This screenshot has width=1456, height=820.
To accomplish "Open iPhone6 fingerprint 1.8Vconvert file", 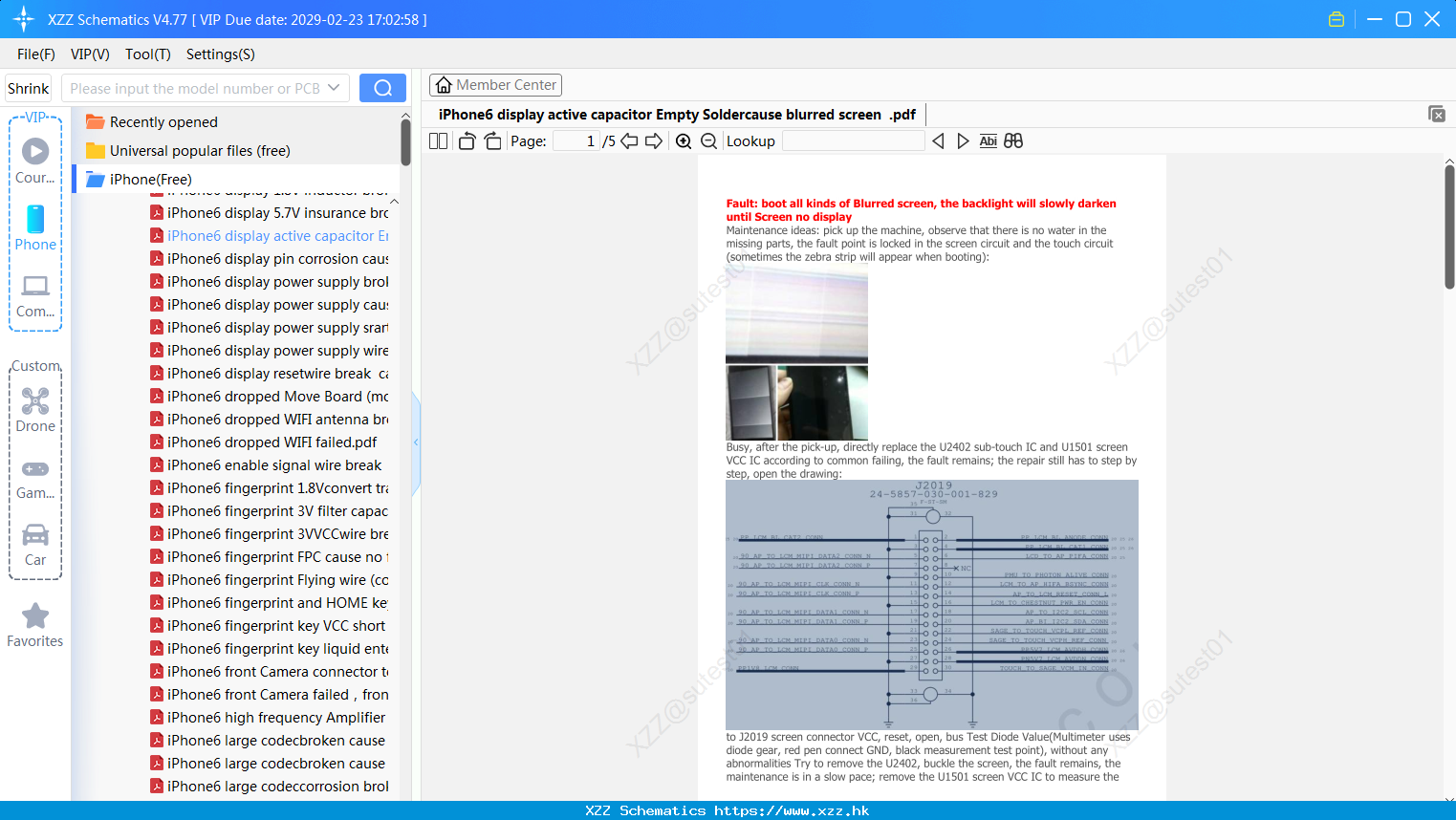I will coord(270,488).
